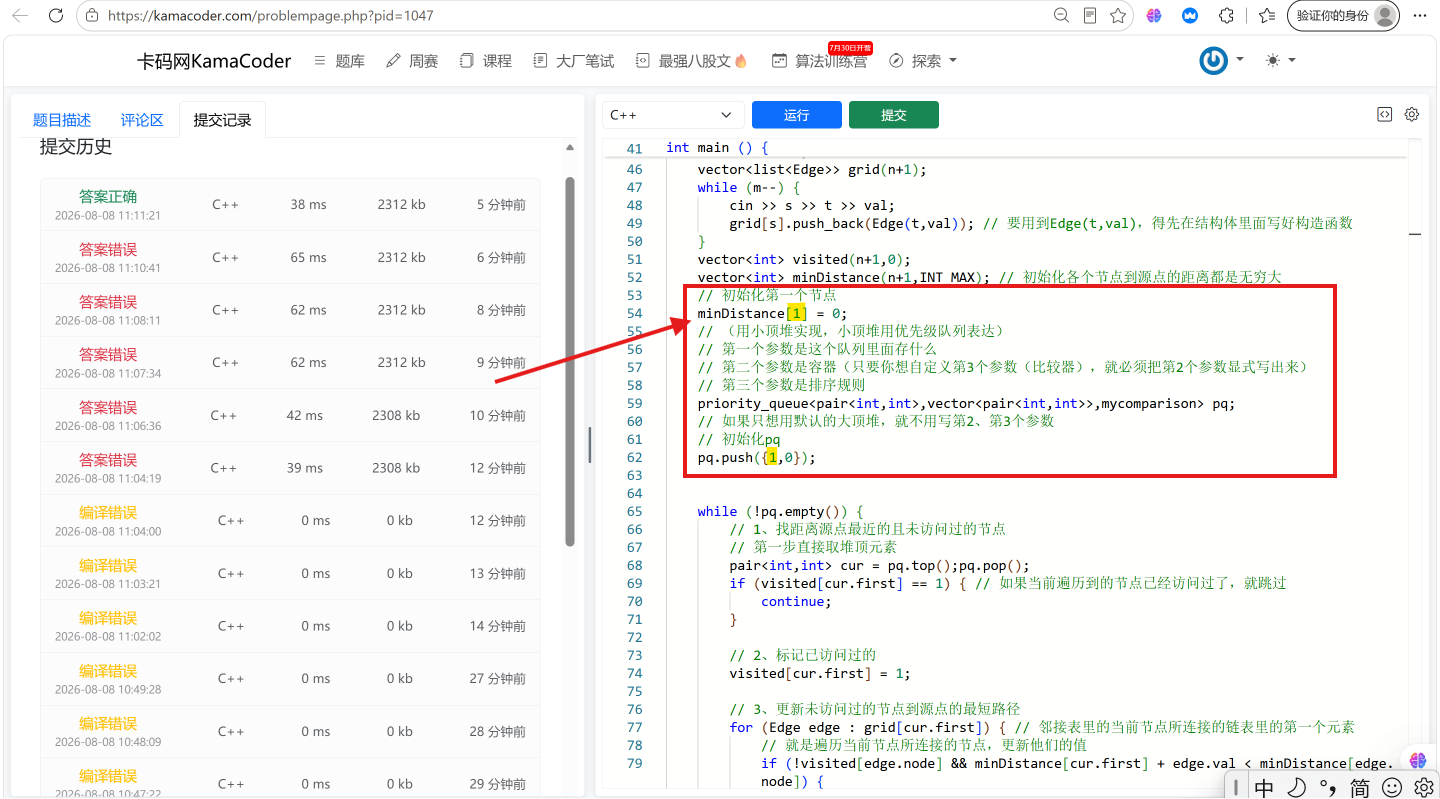Viewport: 1440px width, 799px height.
Task: Switch to the 评论区 tab
Action: tap(142, 120)
